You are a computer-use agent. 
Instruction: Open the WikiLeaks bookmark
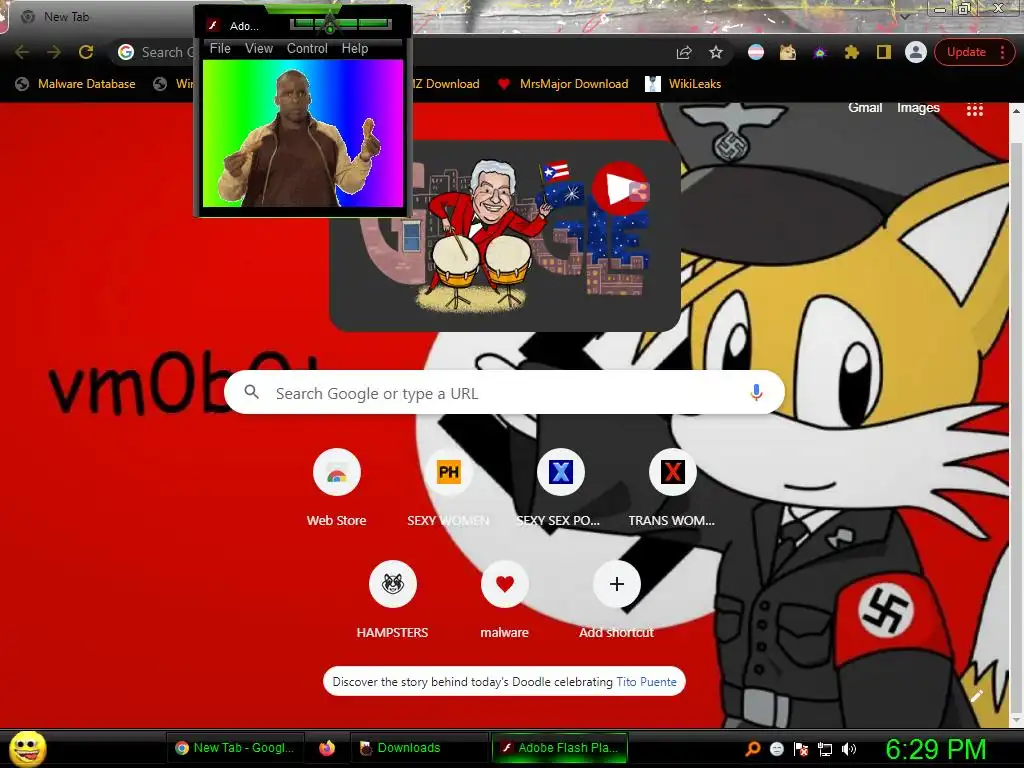pyautogui.click(x=684, y=84)
